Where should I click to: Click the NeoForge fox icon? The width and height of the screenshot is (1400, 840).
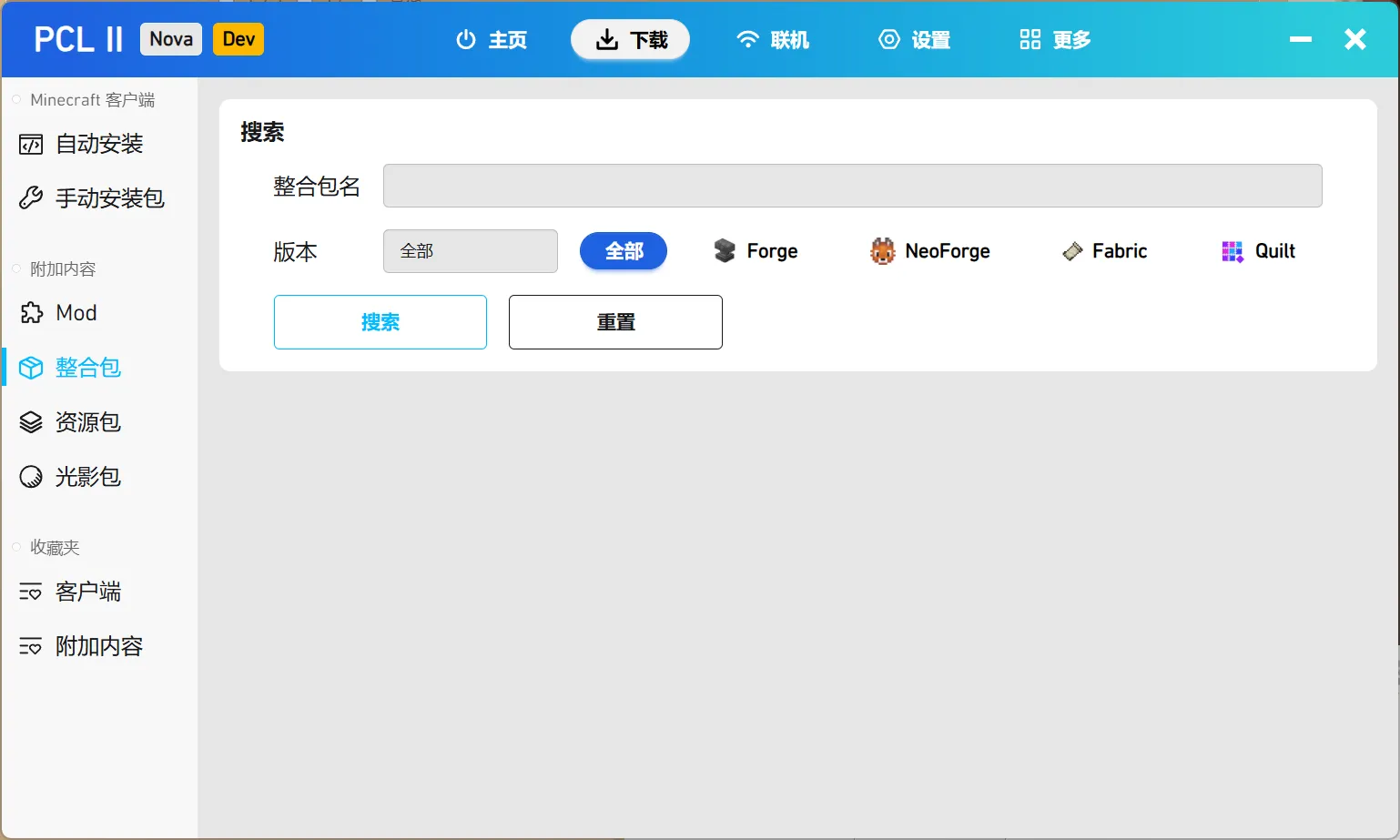click(x=882, y=251)
